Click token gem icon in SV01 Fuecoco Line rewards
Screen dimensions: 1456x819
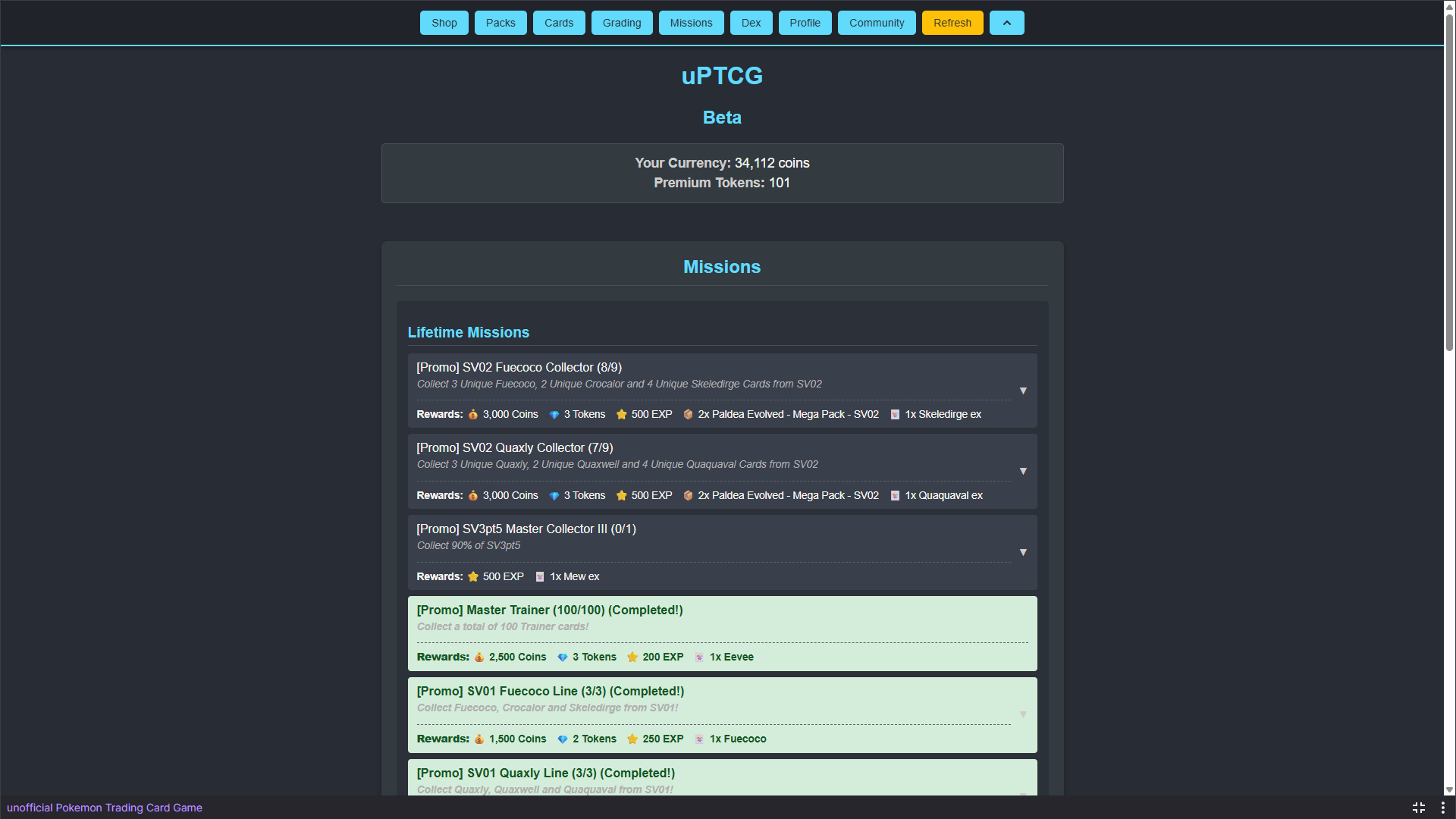pos(563,739)
